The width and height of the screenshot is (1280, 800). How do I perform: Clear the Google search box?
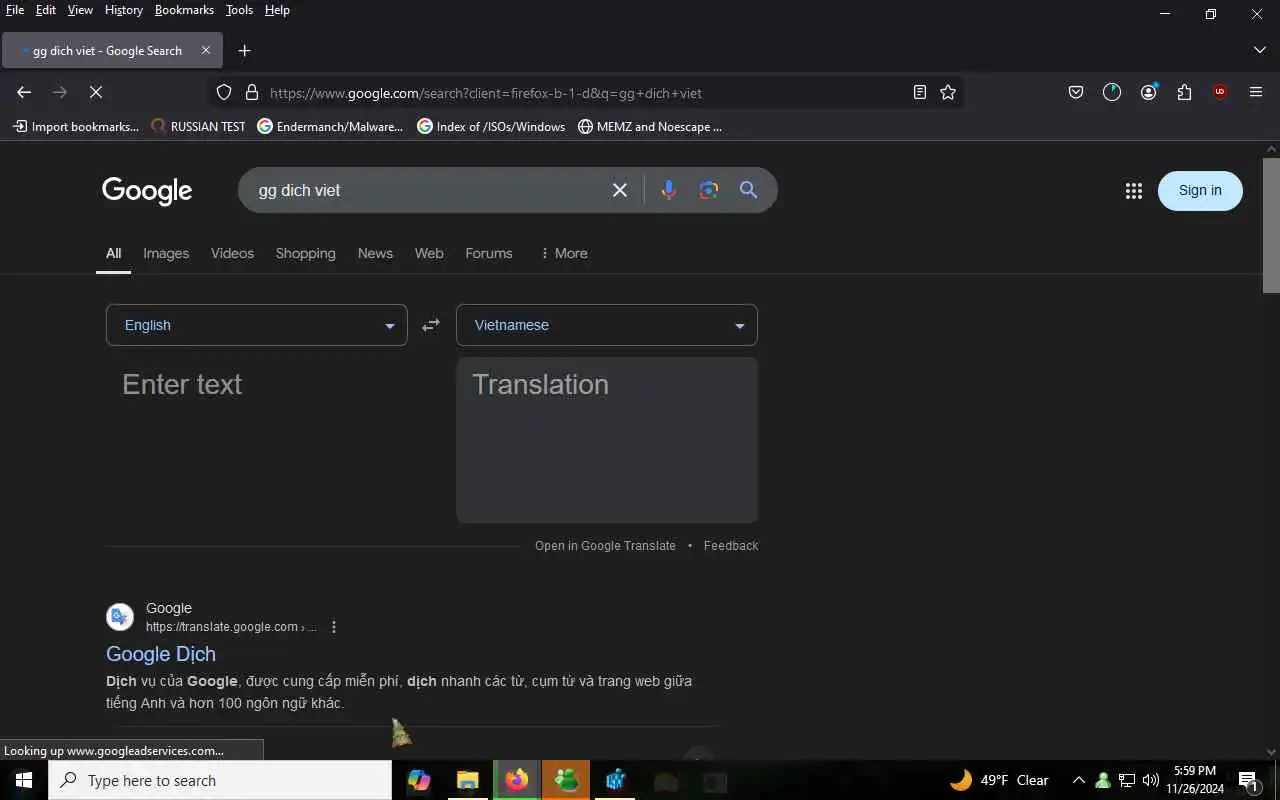tap(620, 190)
